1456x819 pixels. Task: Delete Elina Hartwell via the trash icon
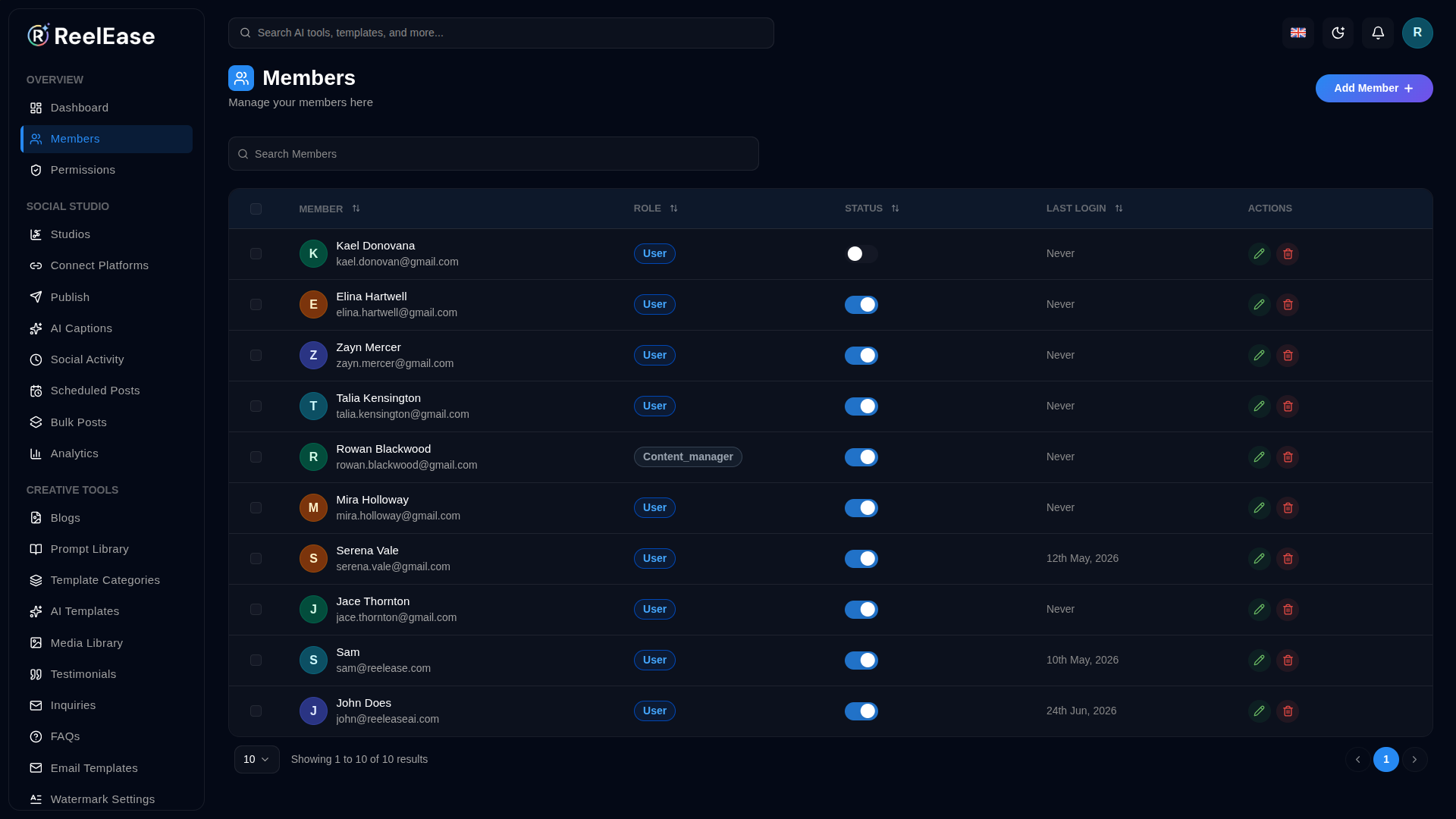1288,305
